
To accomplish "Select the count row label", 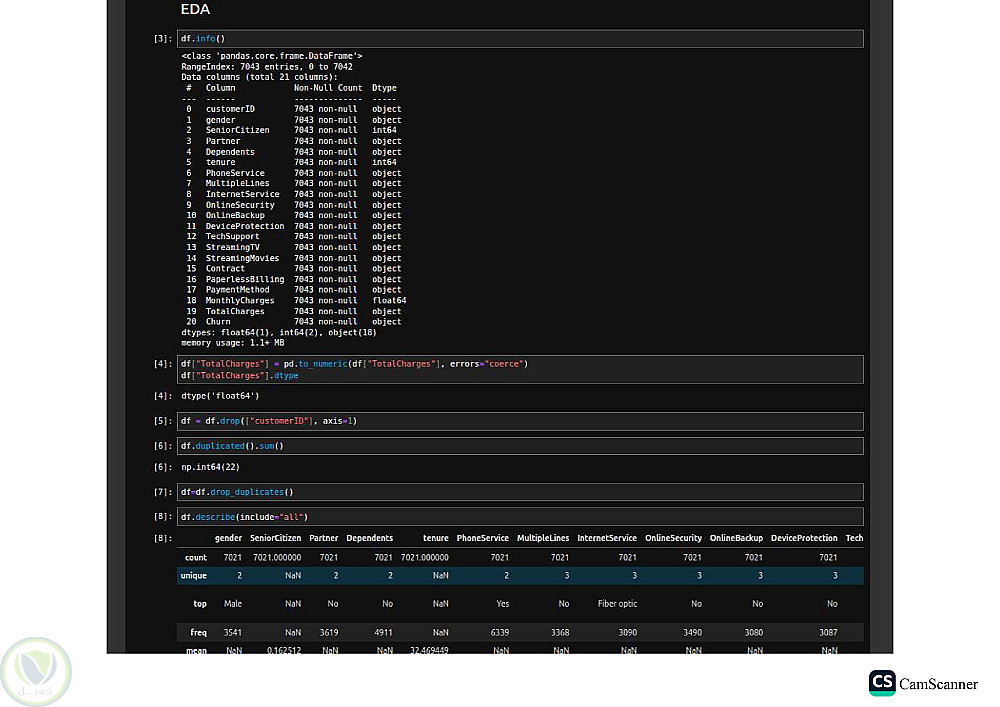I will [x=196, y=558].
